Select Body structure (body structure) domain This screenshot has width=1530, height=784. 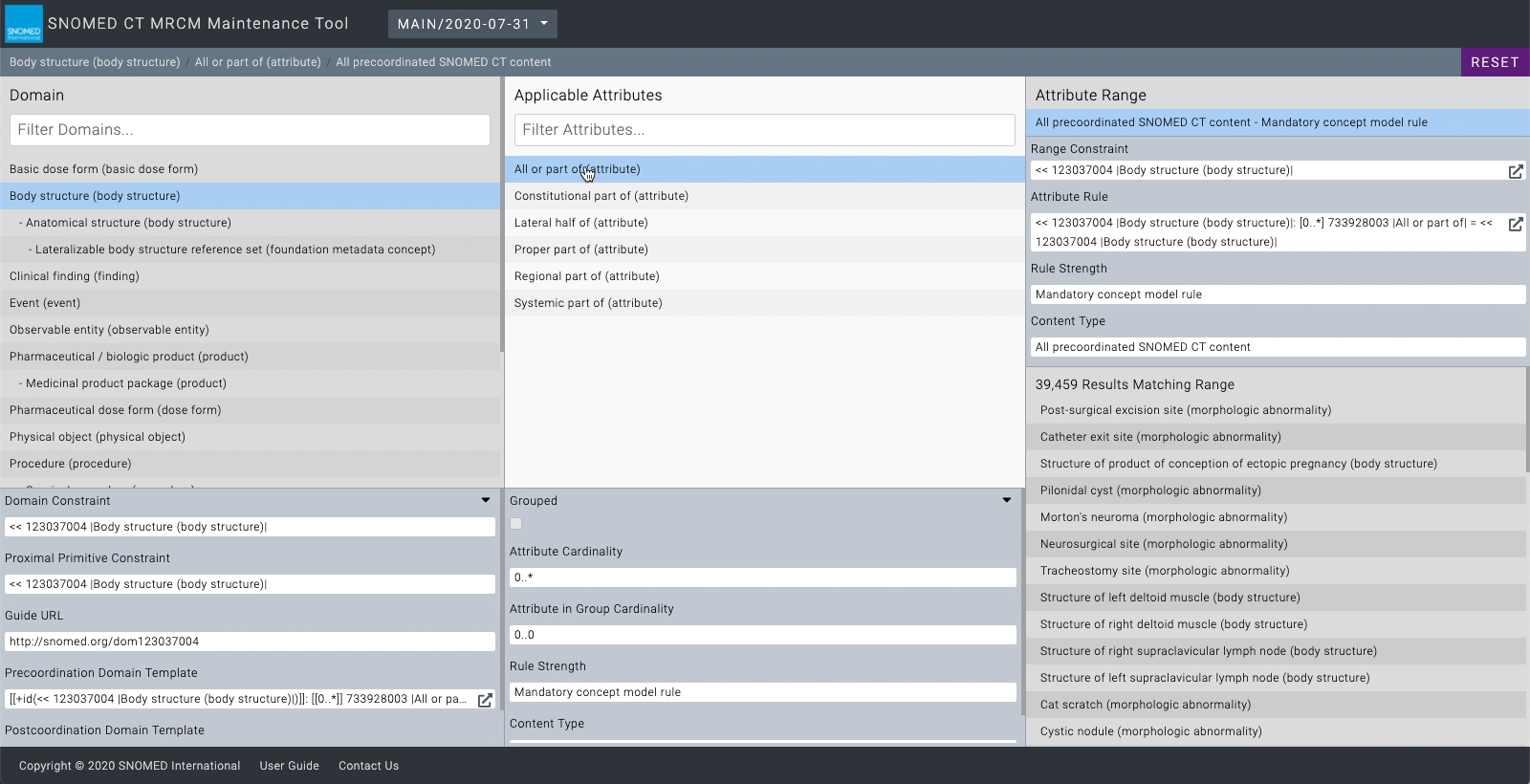click(x=250, y=196)
